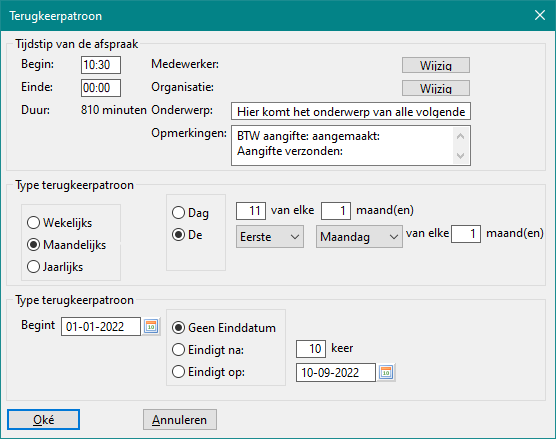
Task: Choose the De radio option
Action: coord(187,235)
